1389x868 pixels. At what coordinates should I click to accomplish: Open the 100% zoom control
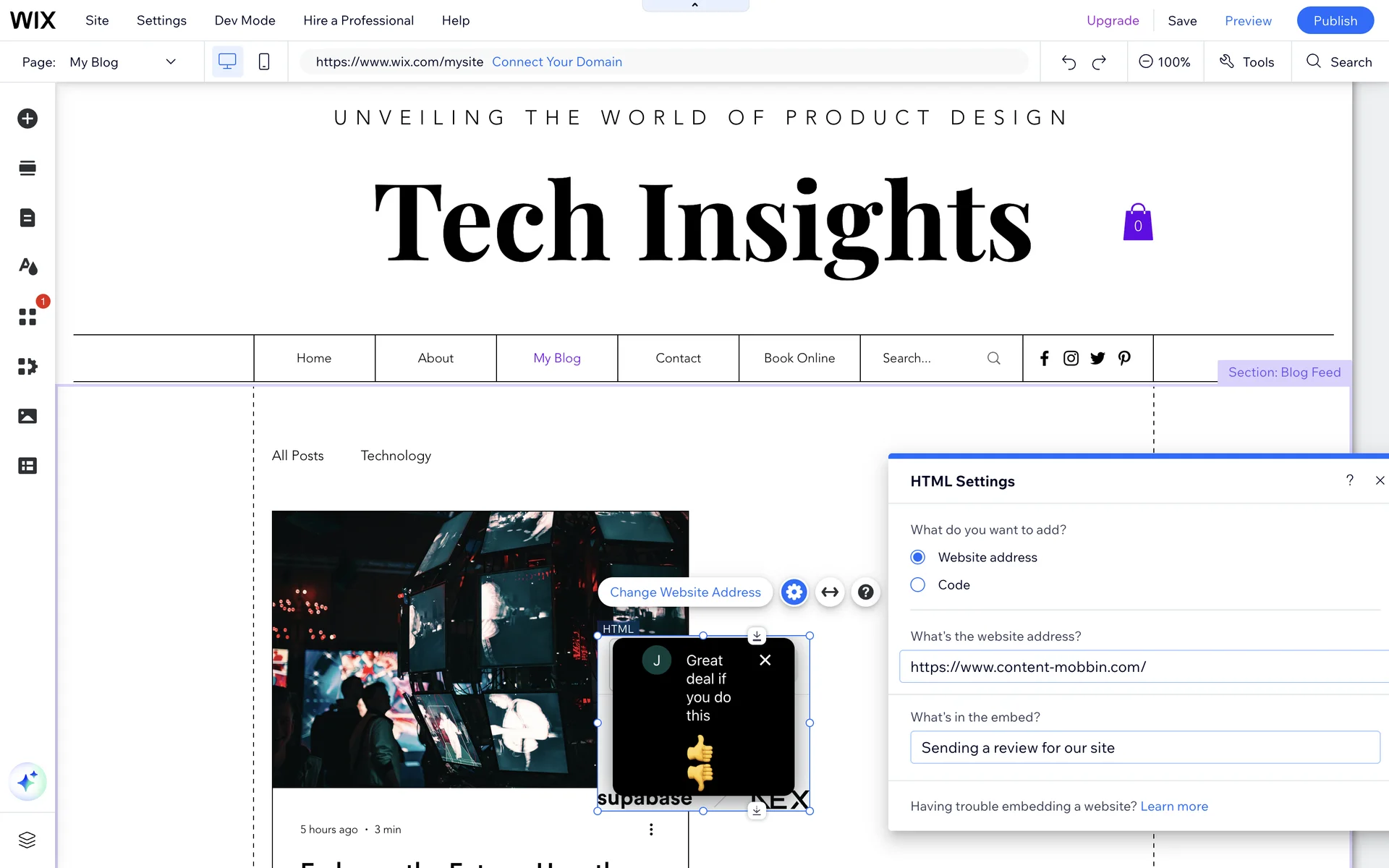tap(1165, 62)
